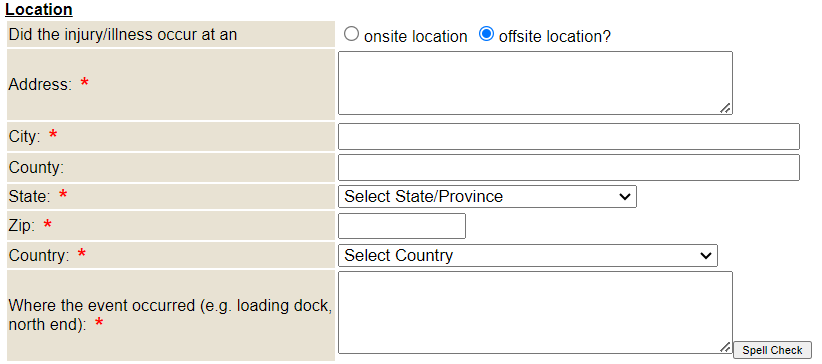
Task: Click the 'Address:' field label
Action: click(x=40, y=84)
